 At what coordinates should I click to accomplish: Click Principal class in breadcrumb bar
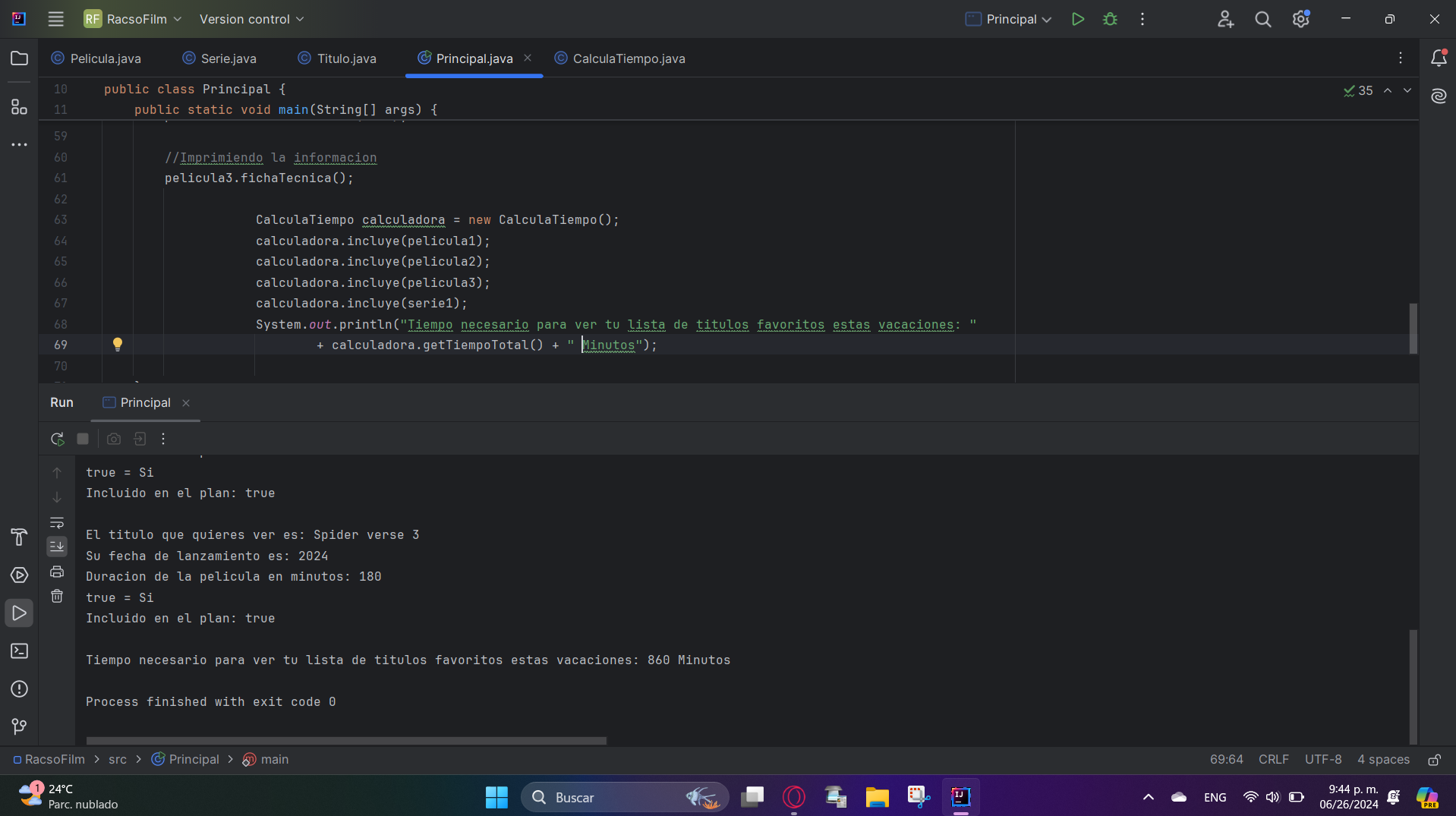(x=185, y=759)
